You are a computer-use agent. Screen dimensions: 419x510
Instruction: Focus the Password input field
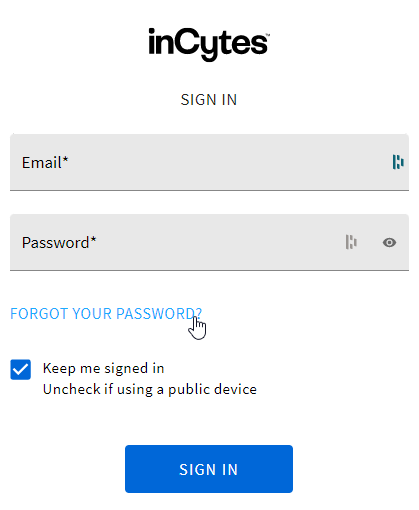pyautogui.click(x=209, y=242)
